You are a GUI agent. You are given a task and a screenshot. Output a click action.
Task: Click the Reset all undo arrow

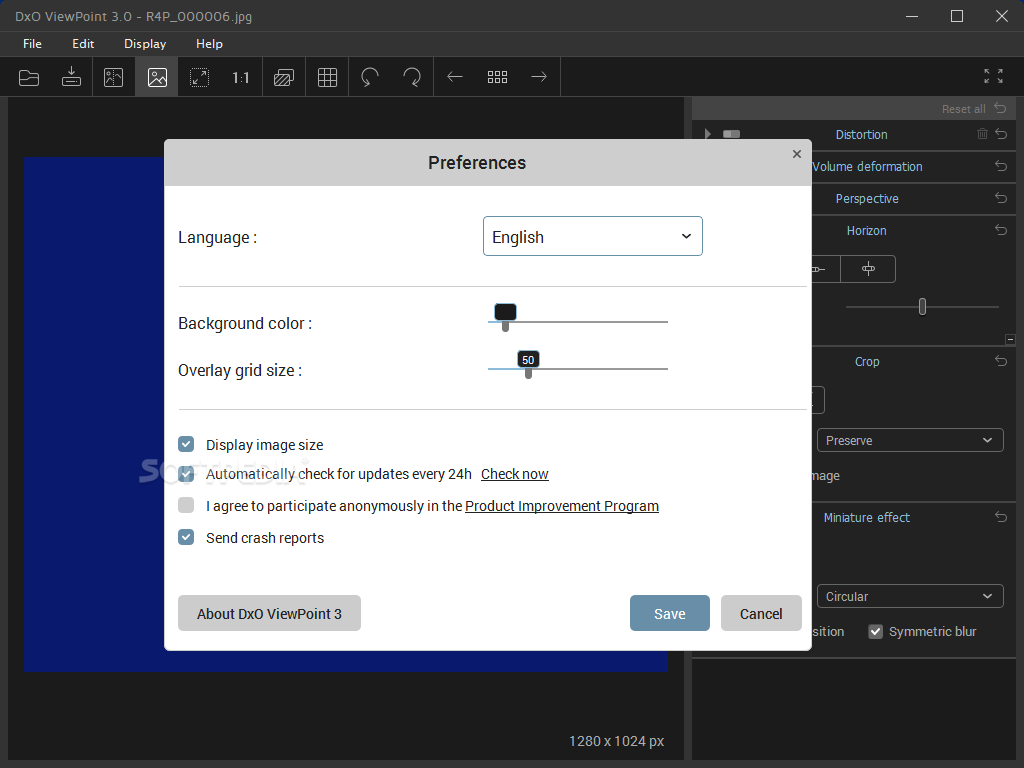1000,108
